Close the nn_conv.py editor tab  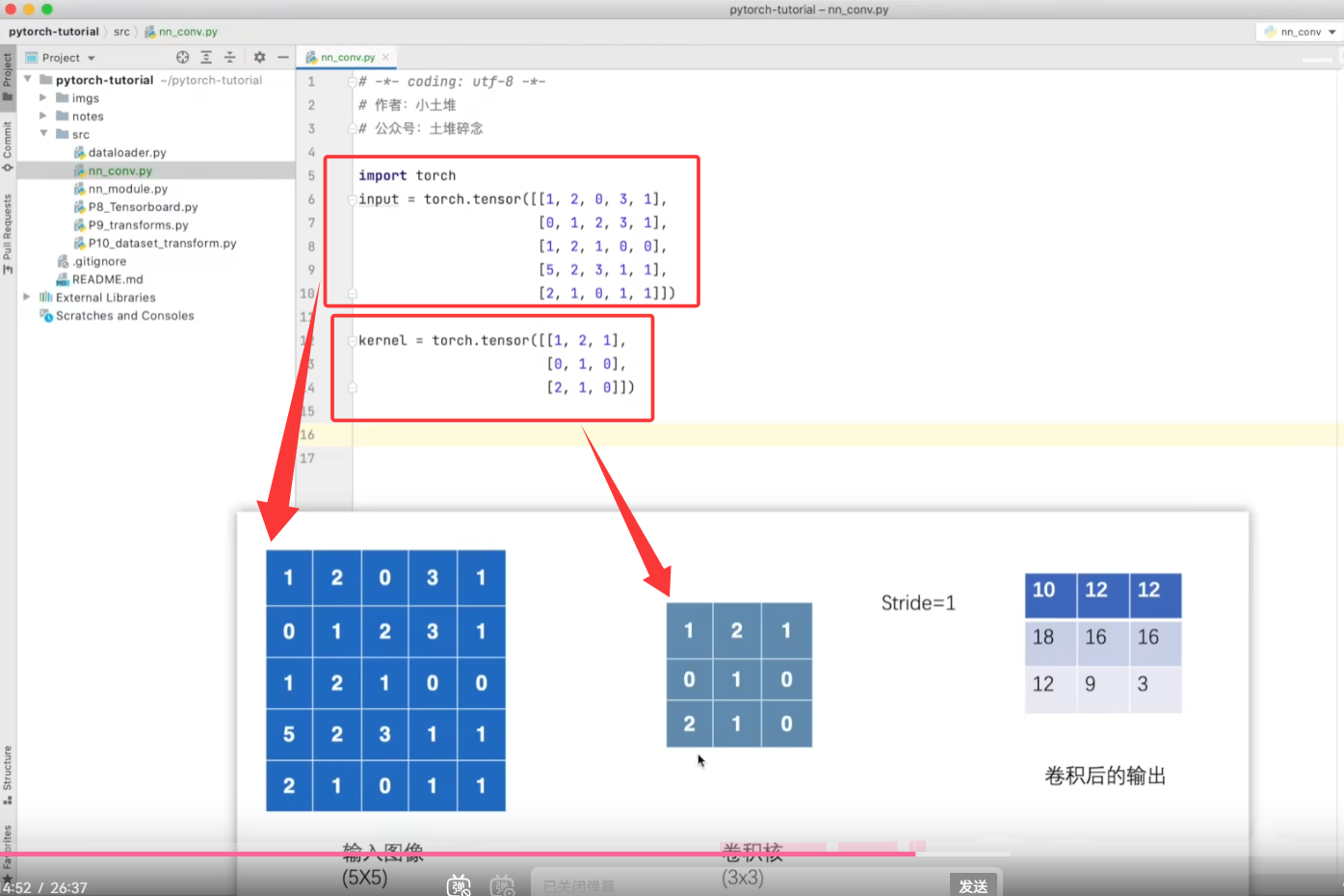pyautogui.click(x=385, y=57)
